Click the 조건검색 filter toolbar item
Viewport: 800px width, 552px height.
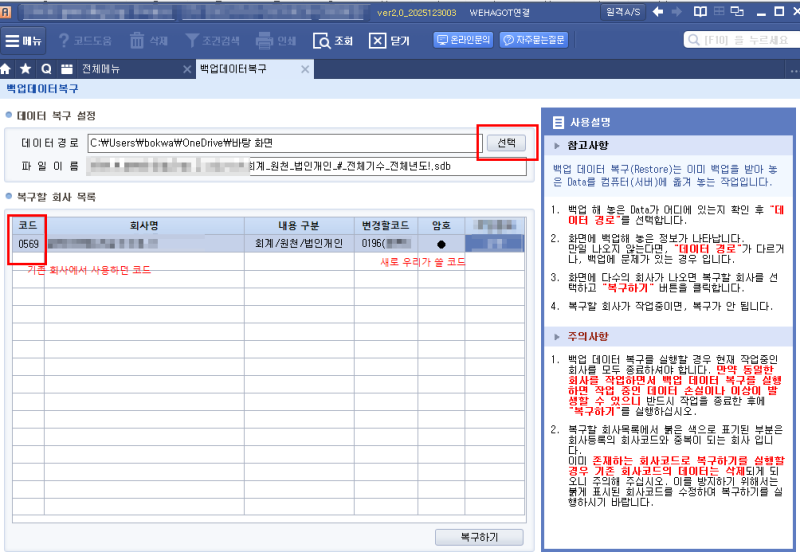[x=212, y=40]
